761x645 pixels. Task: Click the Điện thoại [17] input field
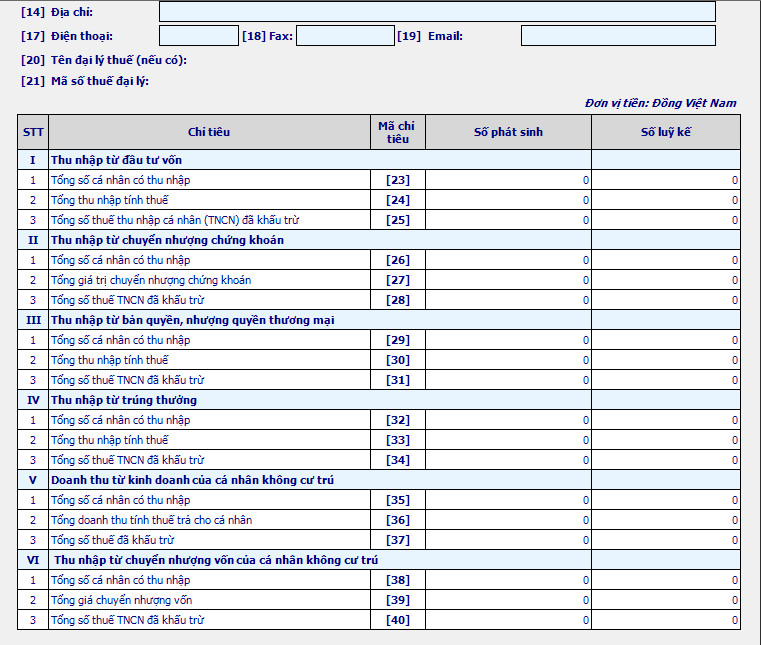[199, 36]
